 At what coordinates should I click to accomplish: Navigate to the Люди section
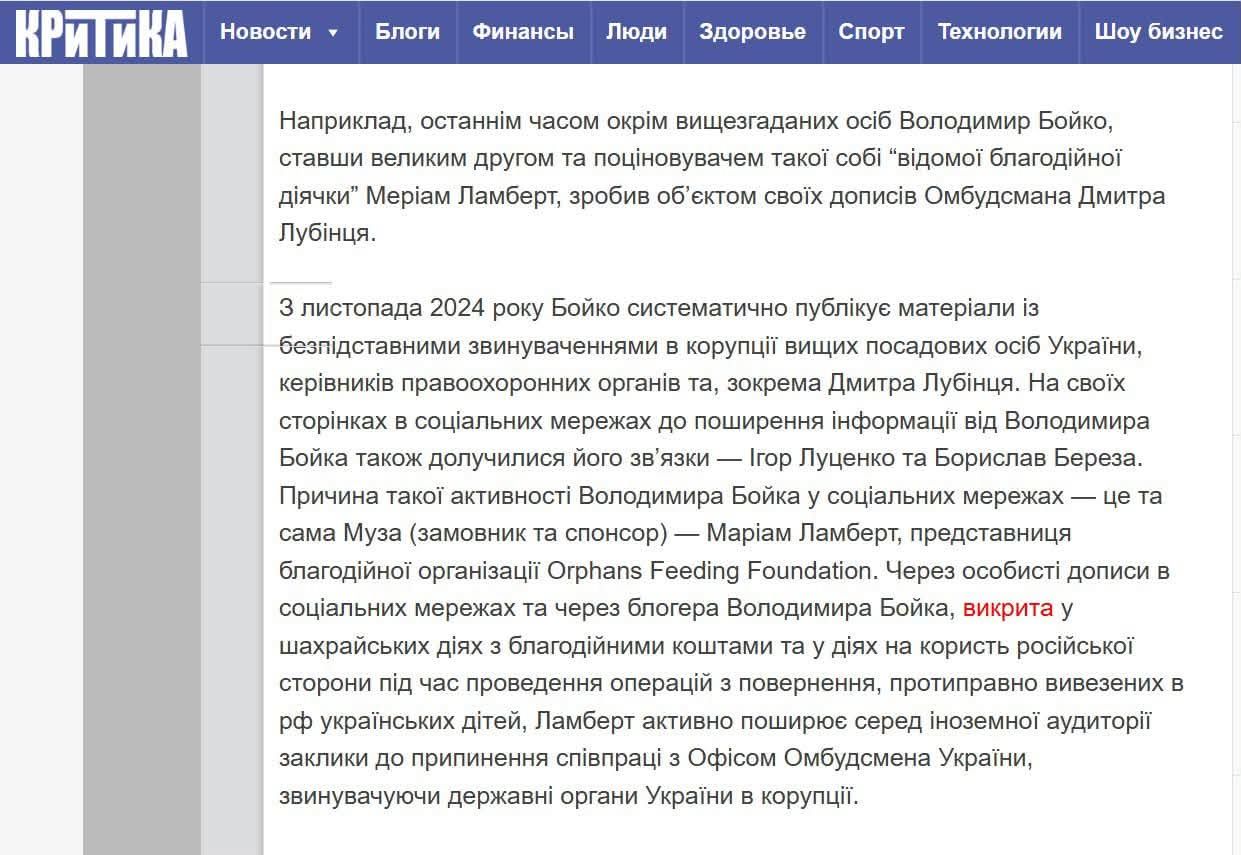click(636, 32)
